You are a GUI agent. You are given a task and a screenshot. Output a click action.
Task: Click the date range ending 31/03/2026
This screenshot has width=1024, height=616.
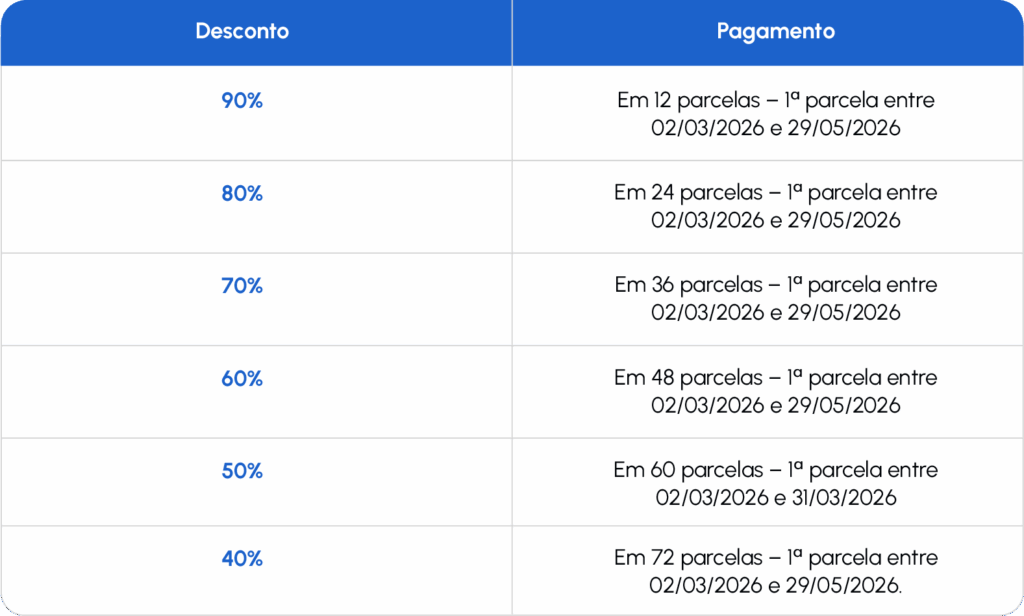[775, 497]
